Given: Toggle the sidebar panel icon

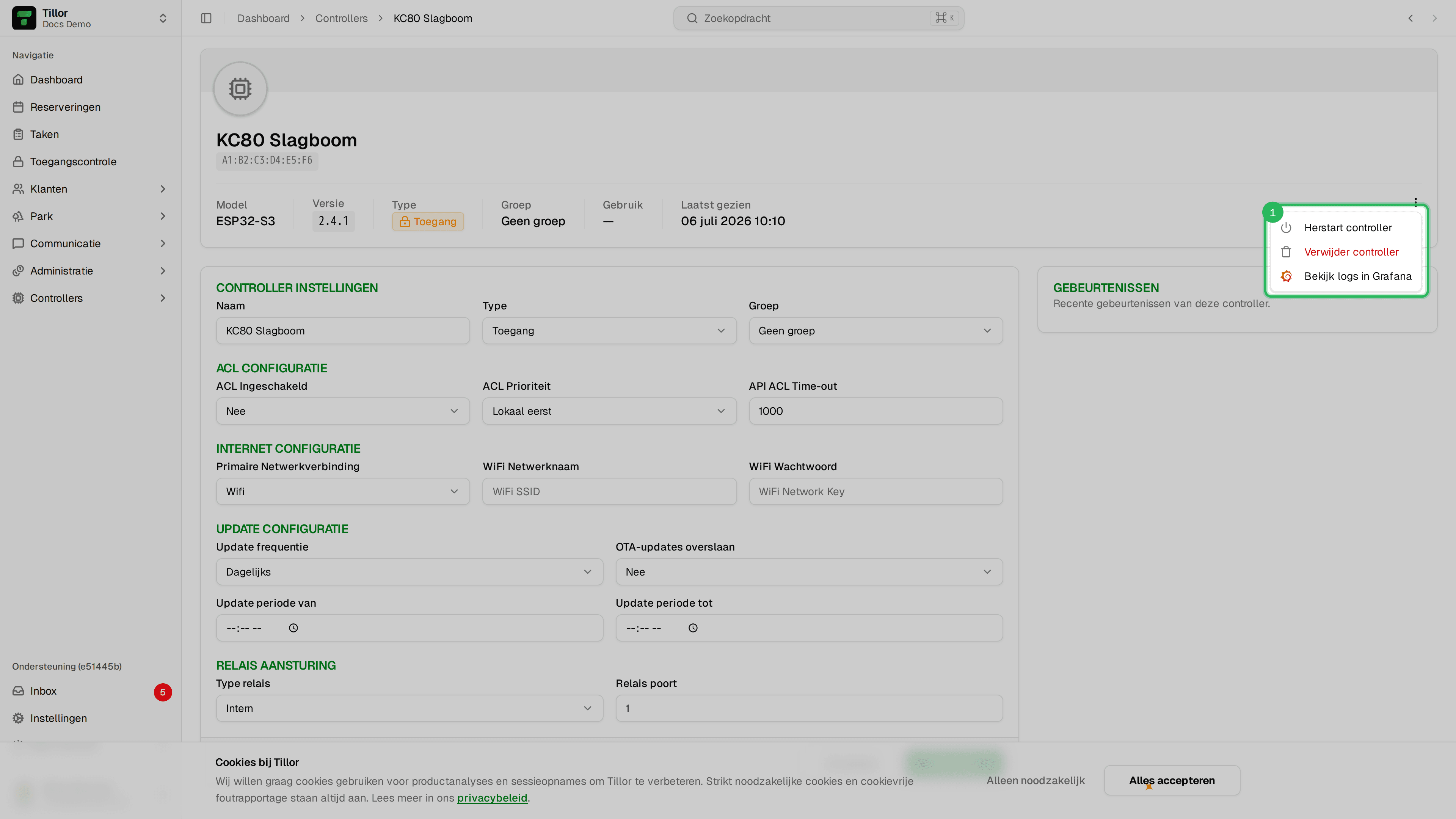Looking at the screenshot, I should click(206, 18).
